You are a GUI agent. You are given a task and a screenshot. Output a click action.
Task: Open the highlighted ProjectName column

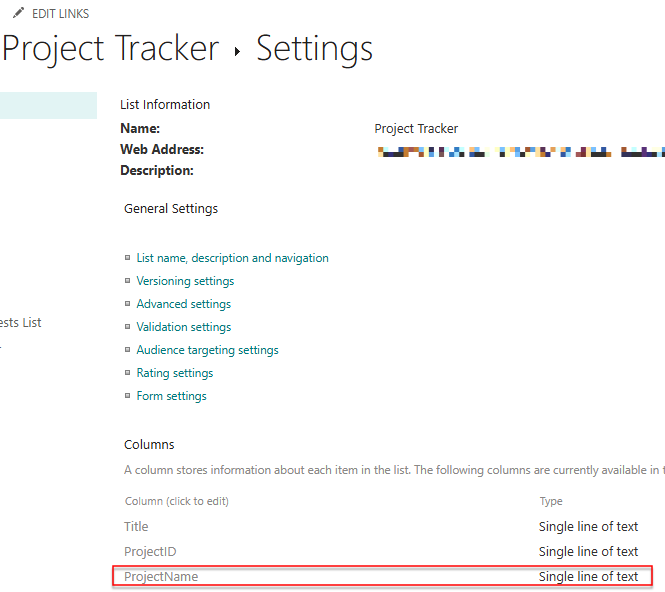(161, 577)
